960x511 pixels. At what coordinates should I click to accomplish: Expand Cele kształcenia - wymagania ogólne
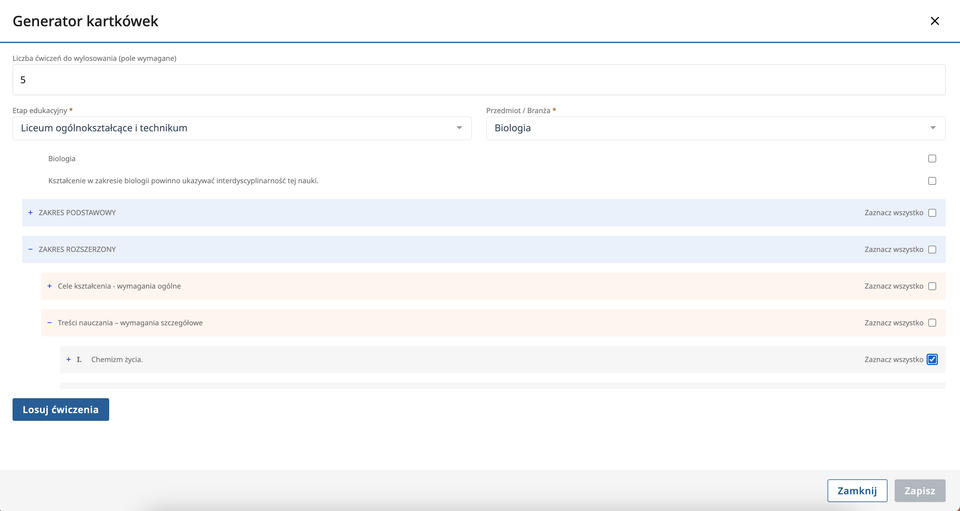[x=49, y=286]
